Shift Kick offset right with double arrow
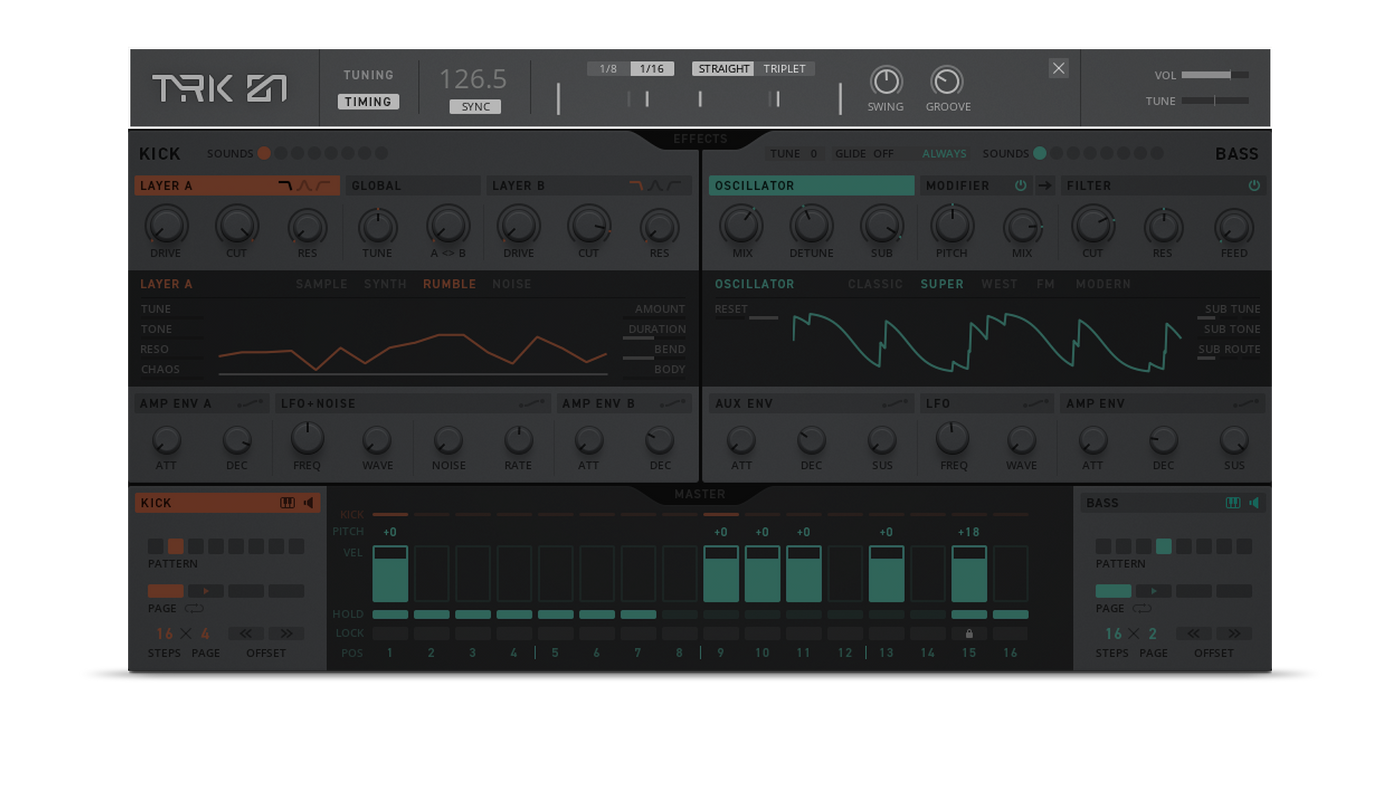Viewport: 1400px width, 804px height. click(286, 633)
